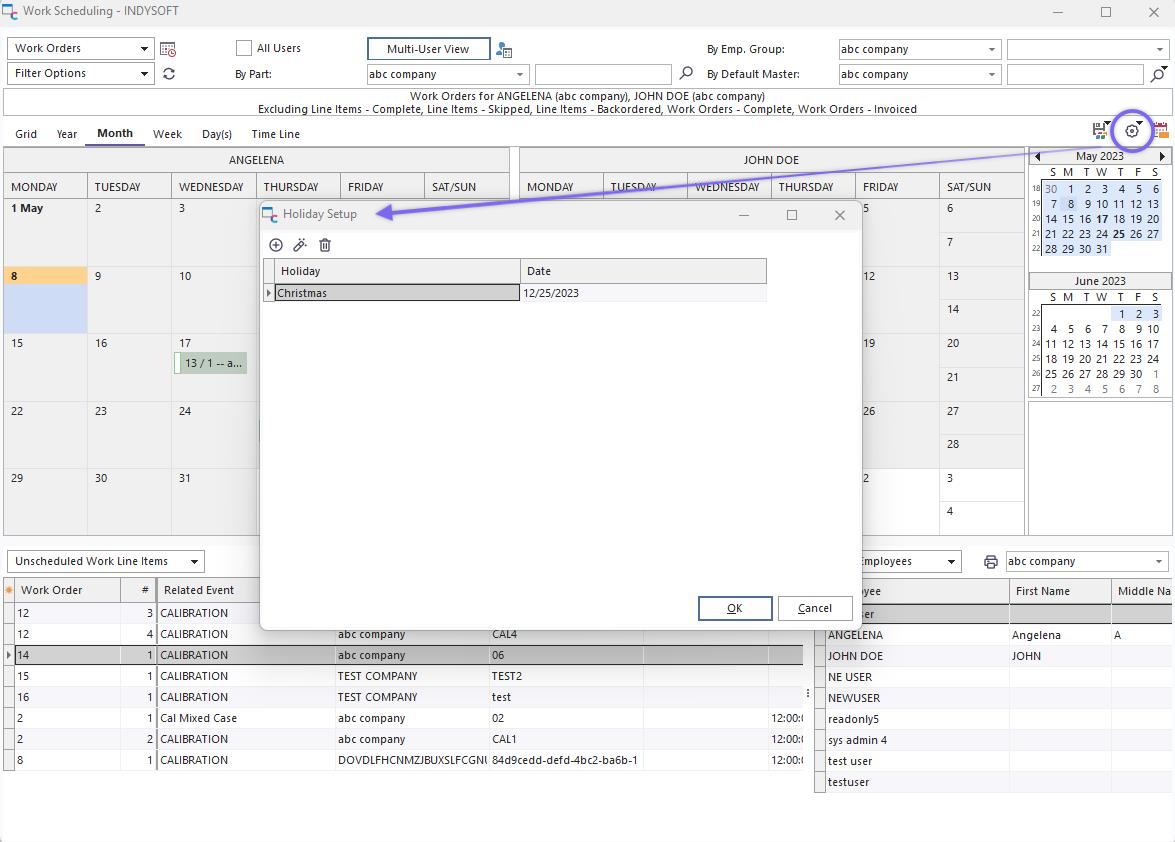Go to next month in mini calendar
Viewport: 1175px width, 842px height.
pos(1162,157)
